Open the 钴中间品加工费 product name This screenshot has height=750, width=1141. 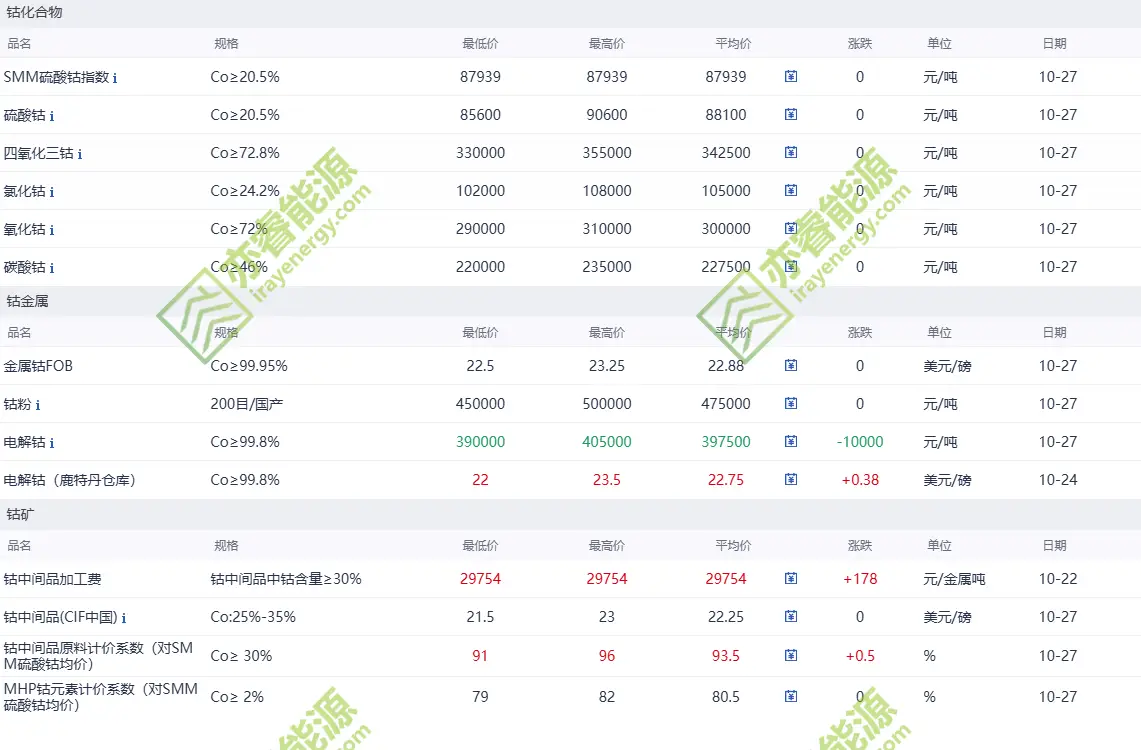point(52,579)
